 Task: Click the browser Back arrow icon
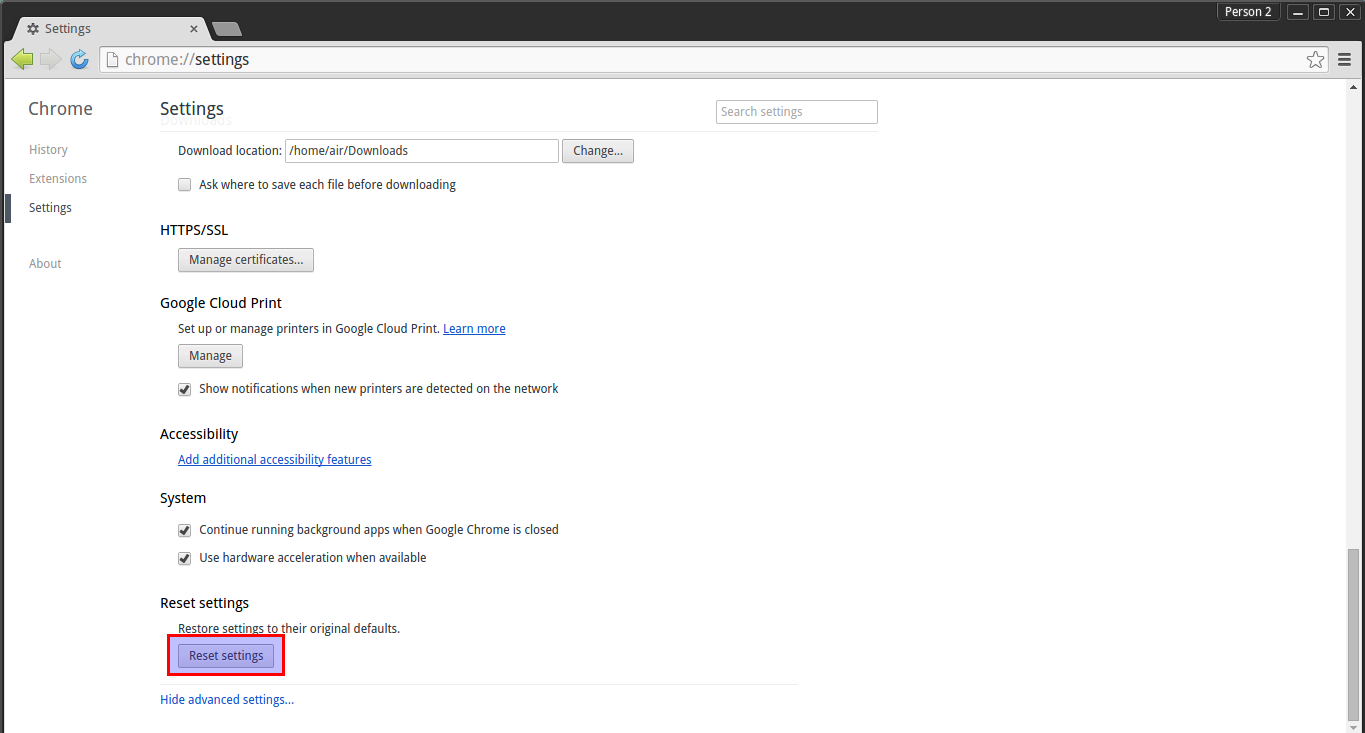click(x=22, y=60)
